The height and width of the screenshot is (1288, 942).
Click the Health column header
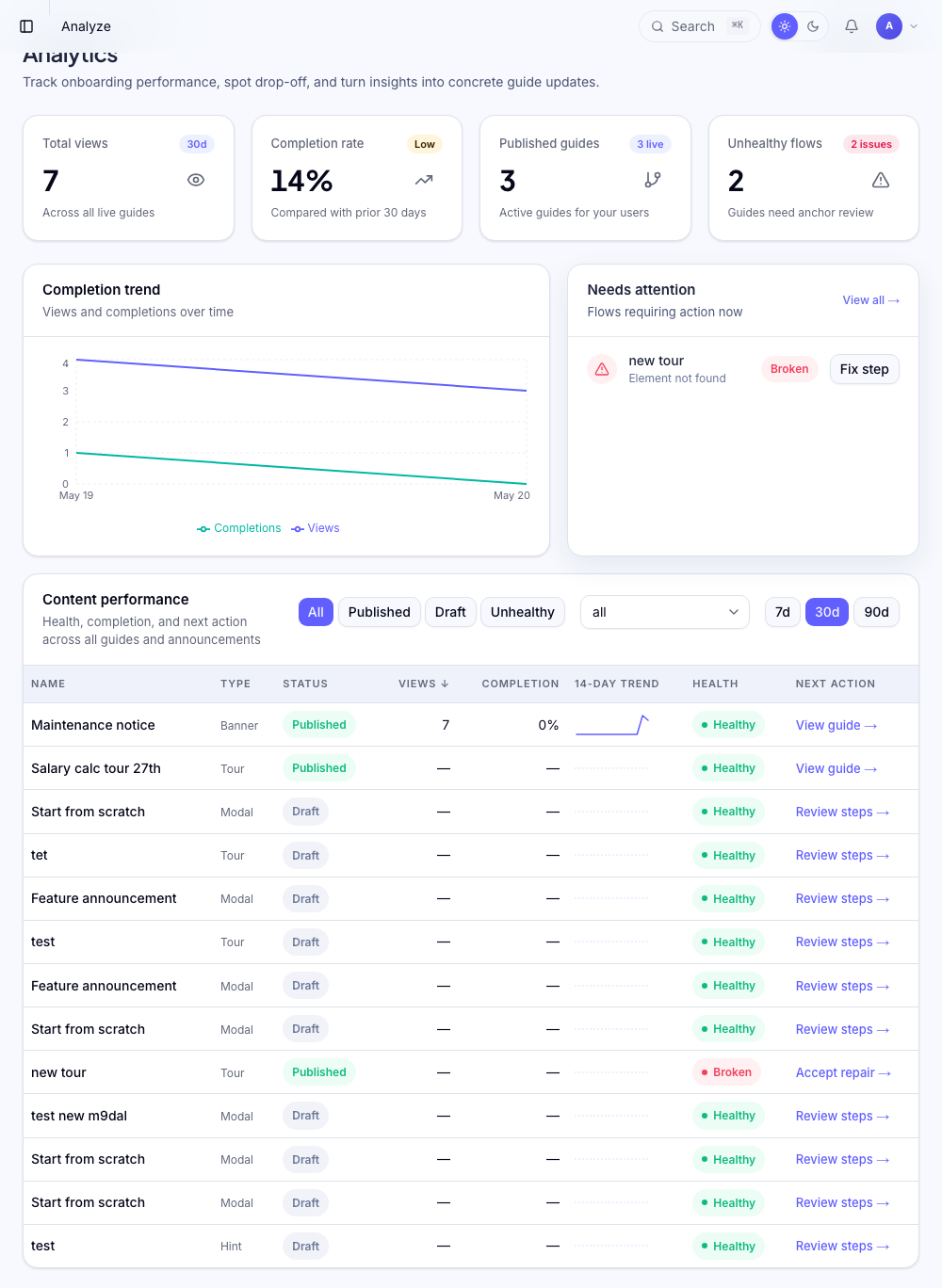[x=715, y=684]
